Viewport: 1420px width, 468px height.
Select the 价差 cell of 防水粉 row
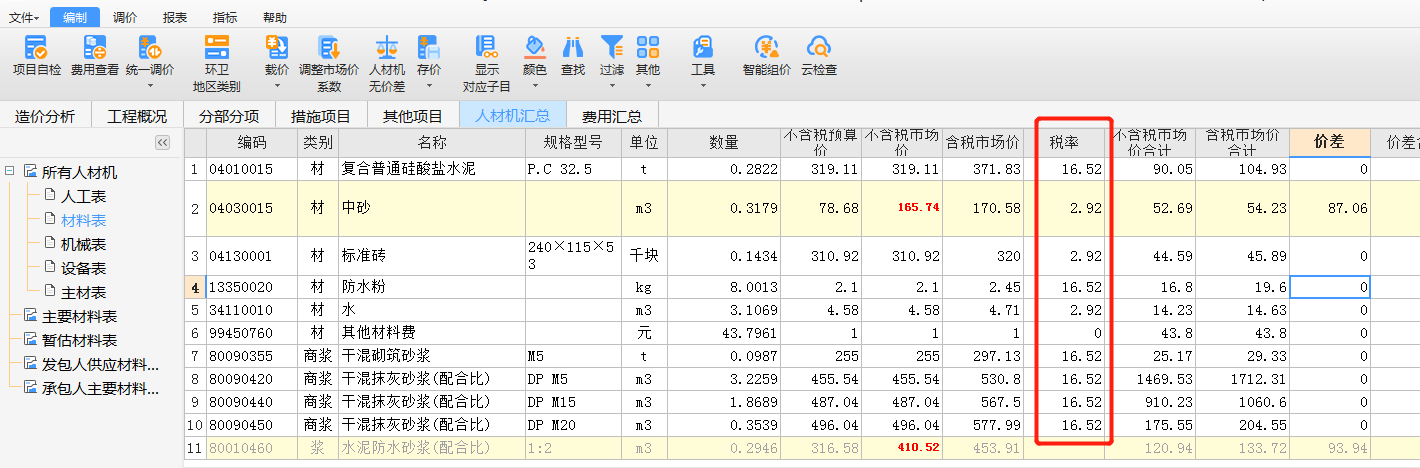tap(1330, 287)
